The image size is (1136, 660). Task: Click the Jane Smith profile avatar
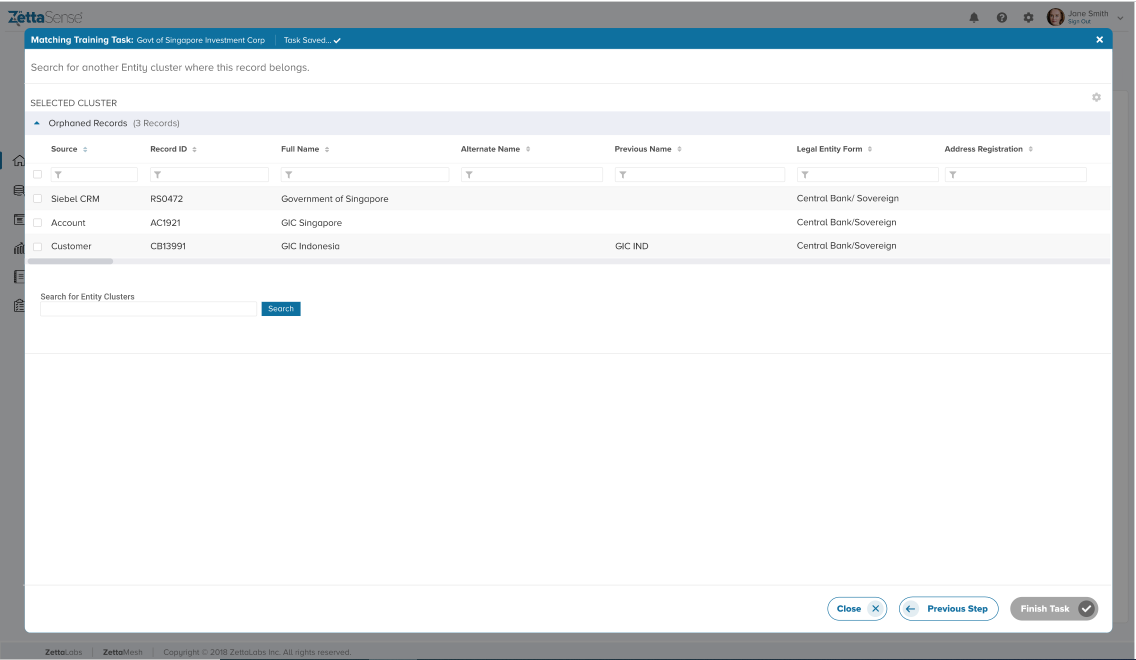click(x=1055, y=17)
